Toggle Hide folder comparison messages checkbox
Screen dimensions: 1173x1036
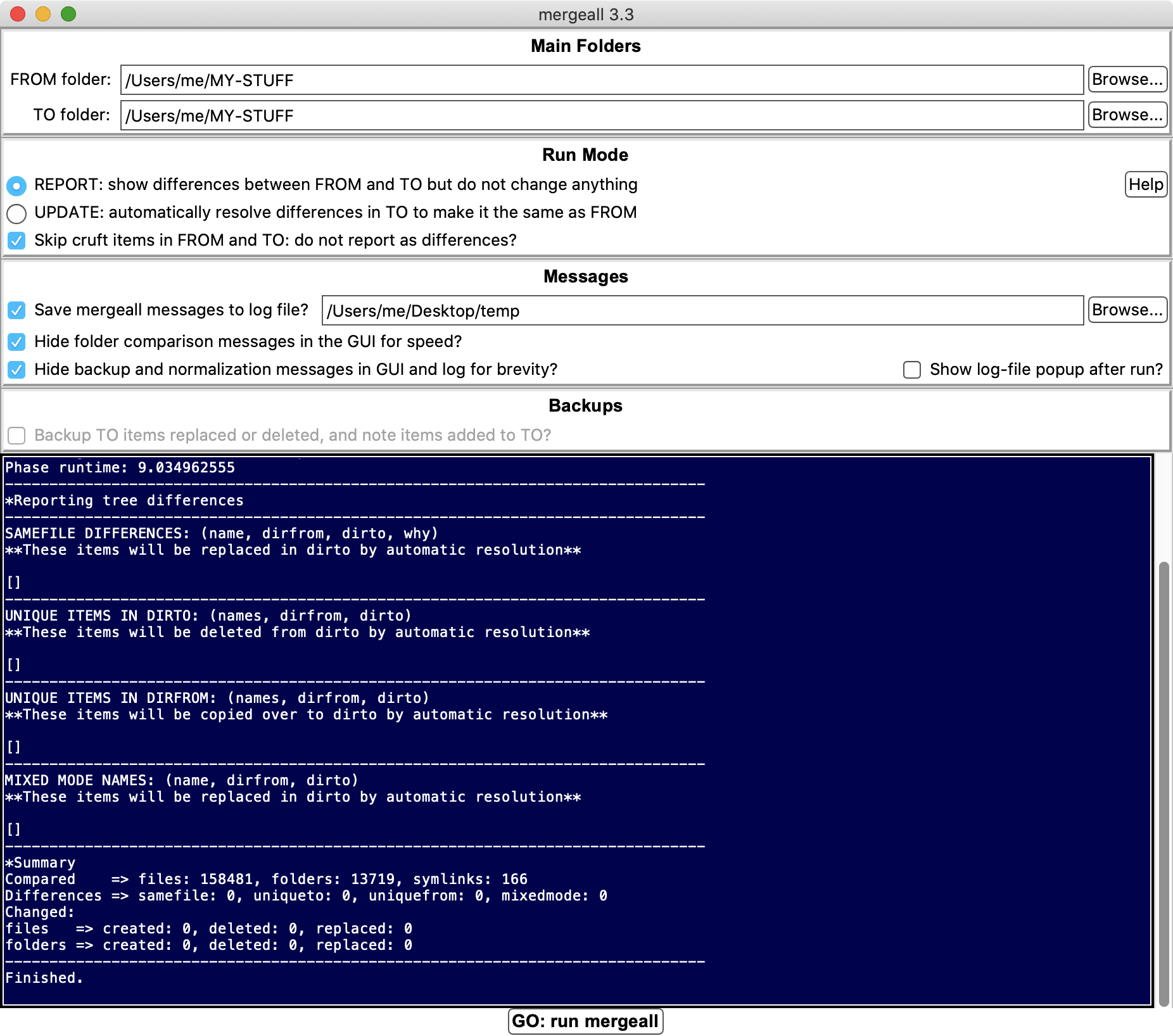tap(16, 342)
